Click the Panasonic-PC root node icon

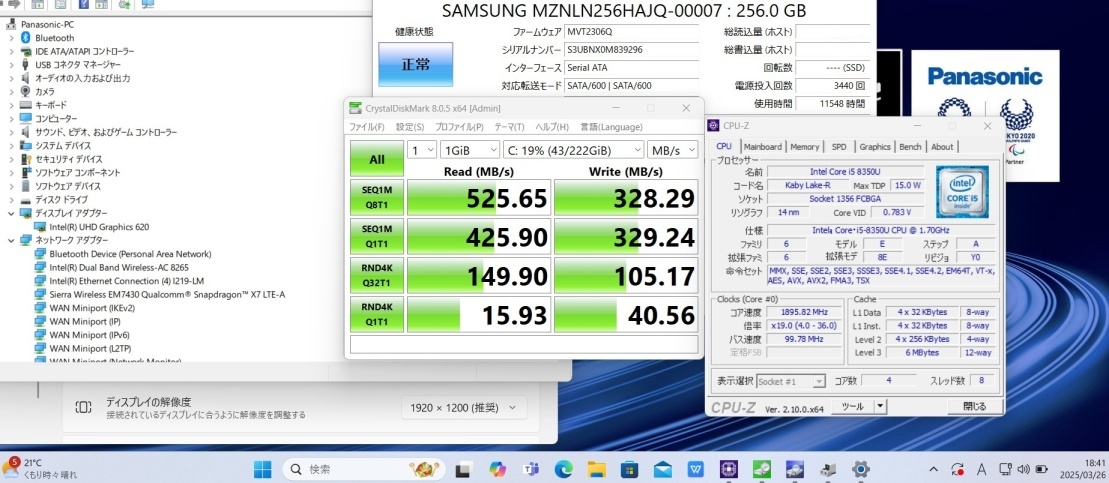point(12,24)
